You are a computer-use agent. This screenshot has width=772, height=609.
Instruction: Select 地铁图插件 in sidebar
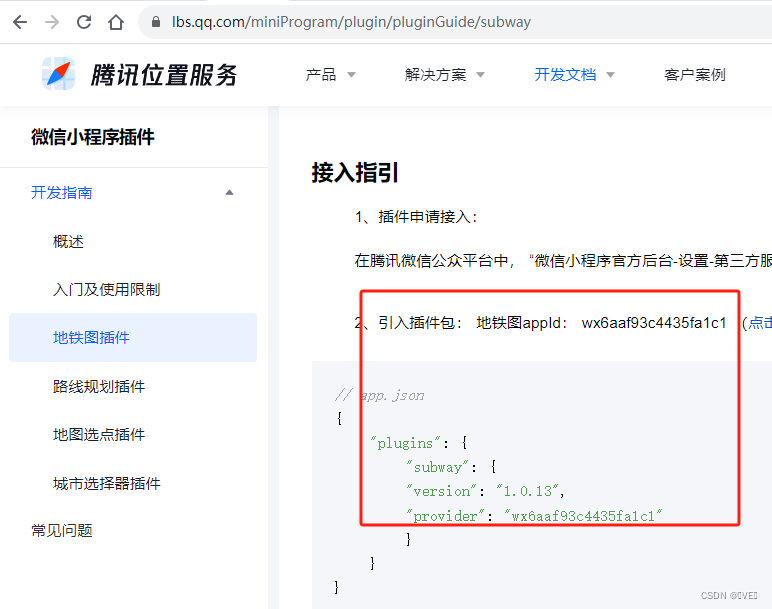pos(133,338)
